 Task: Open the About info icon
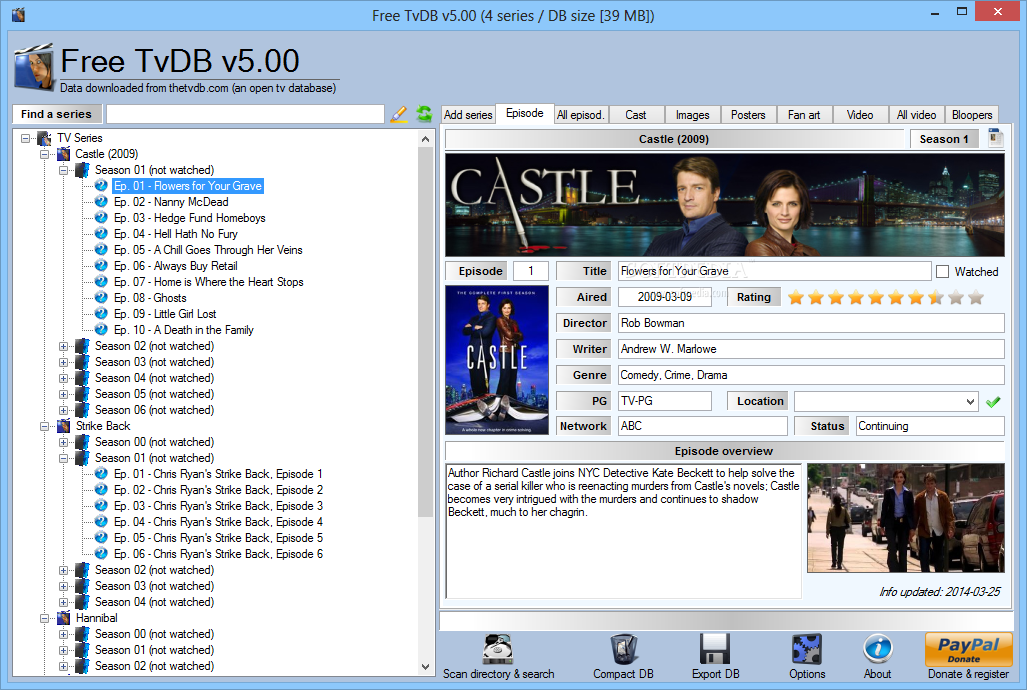click(878, 649)
